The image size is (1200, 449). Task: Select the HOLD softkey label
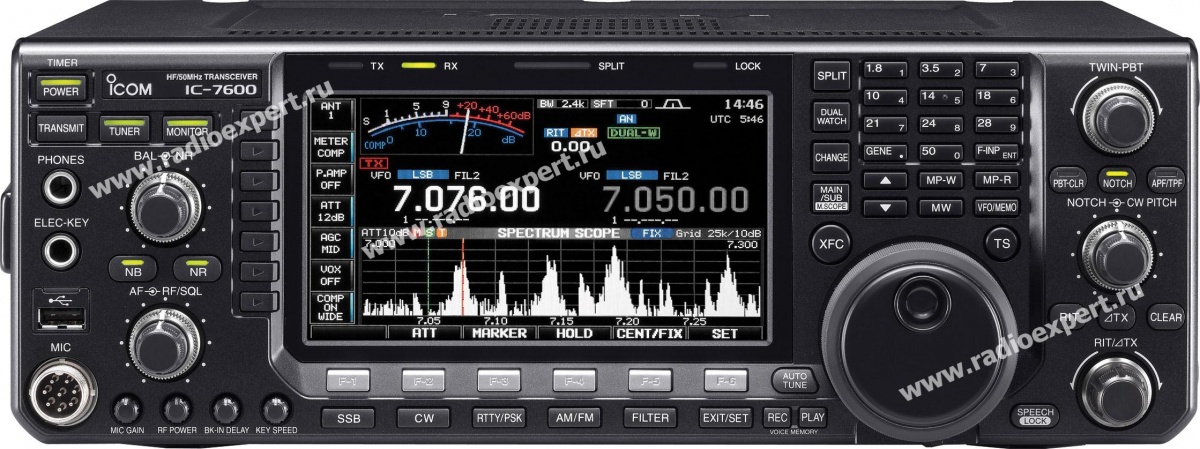(575, 333)
